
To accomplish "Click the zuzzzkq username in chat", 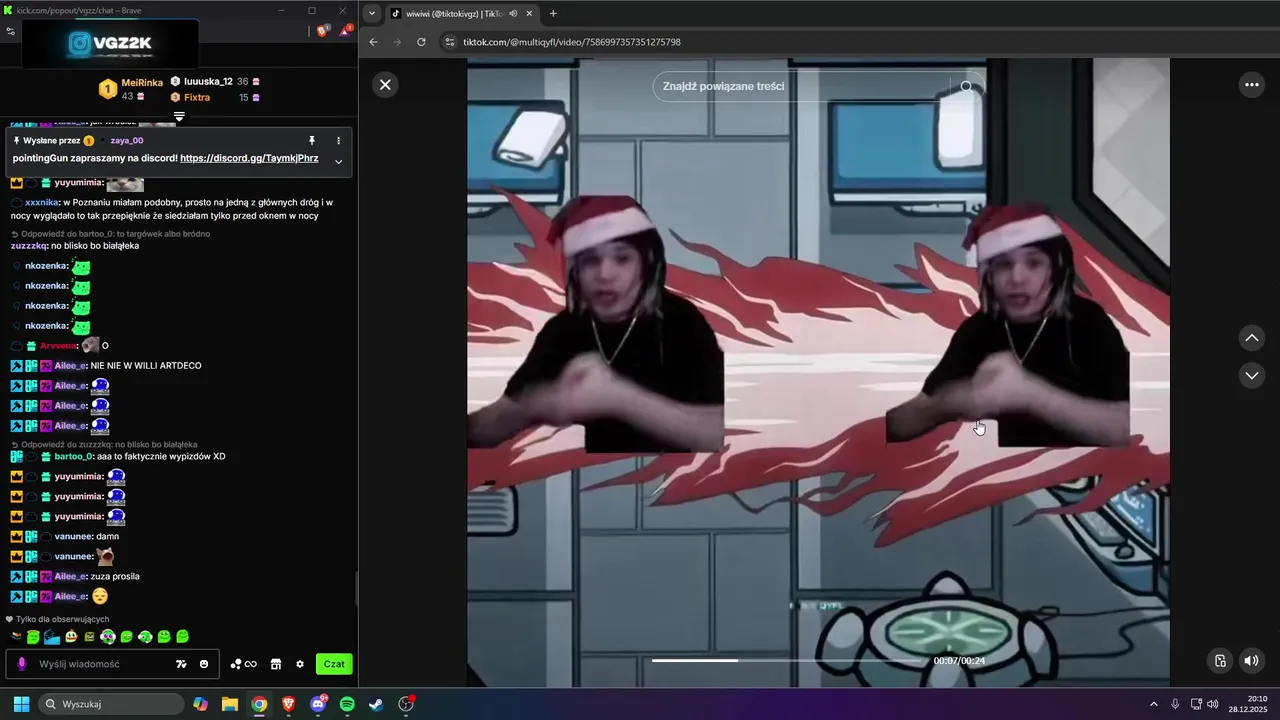I will click(29, 246).
